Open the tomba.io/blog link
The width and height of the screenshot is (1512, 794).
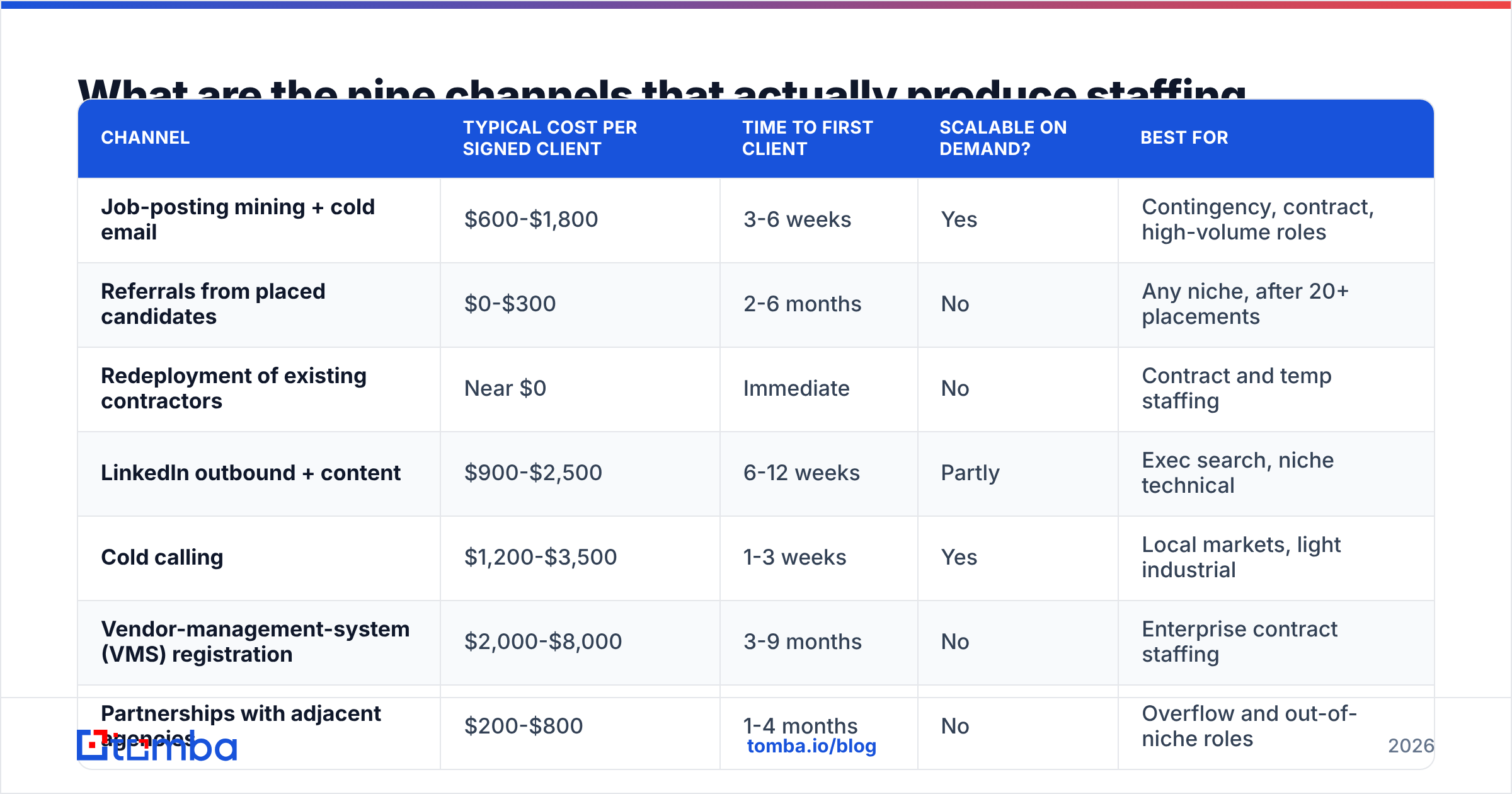point(811,746)
